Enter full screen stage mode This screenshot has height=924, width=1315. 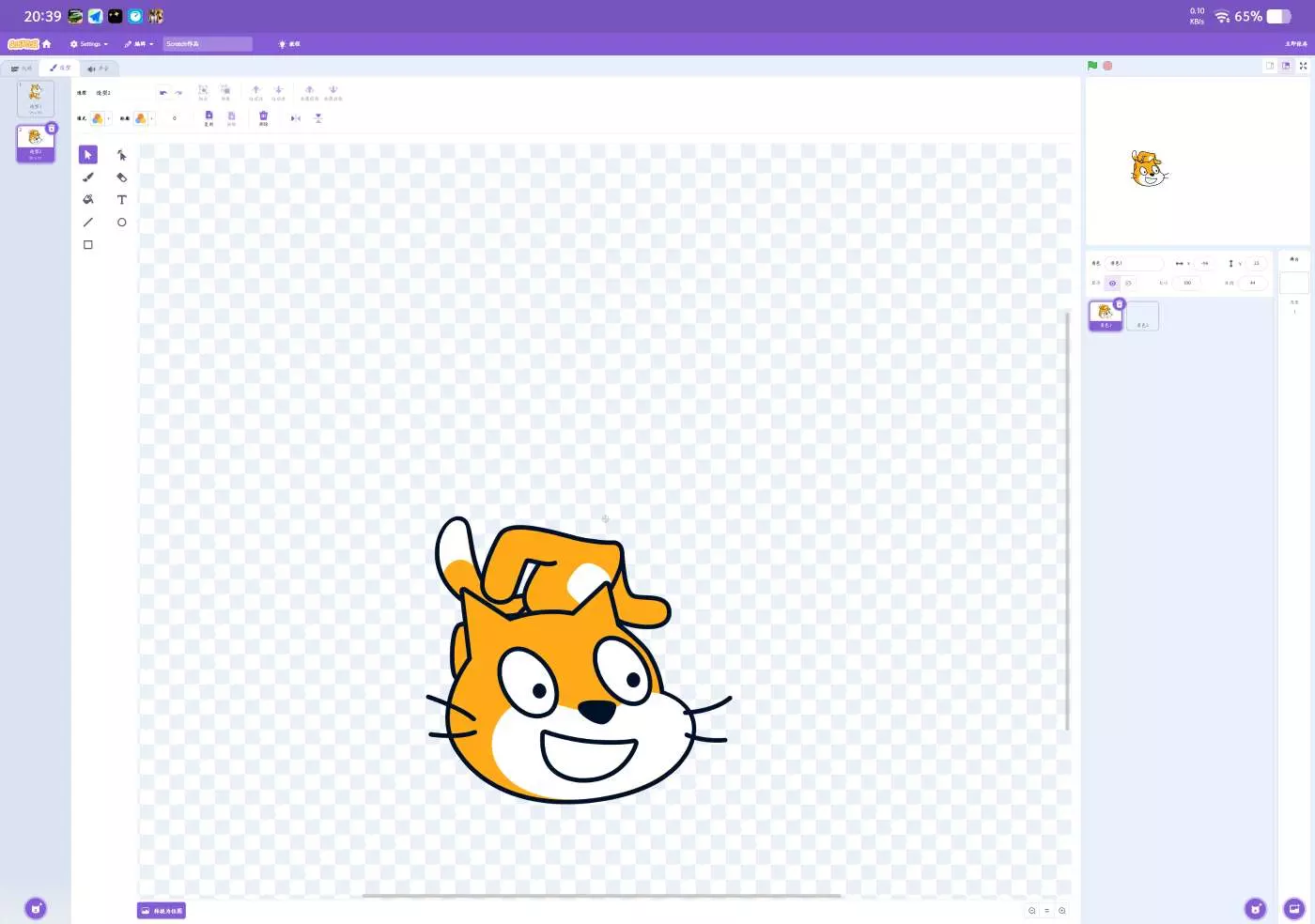(1303, 66)
